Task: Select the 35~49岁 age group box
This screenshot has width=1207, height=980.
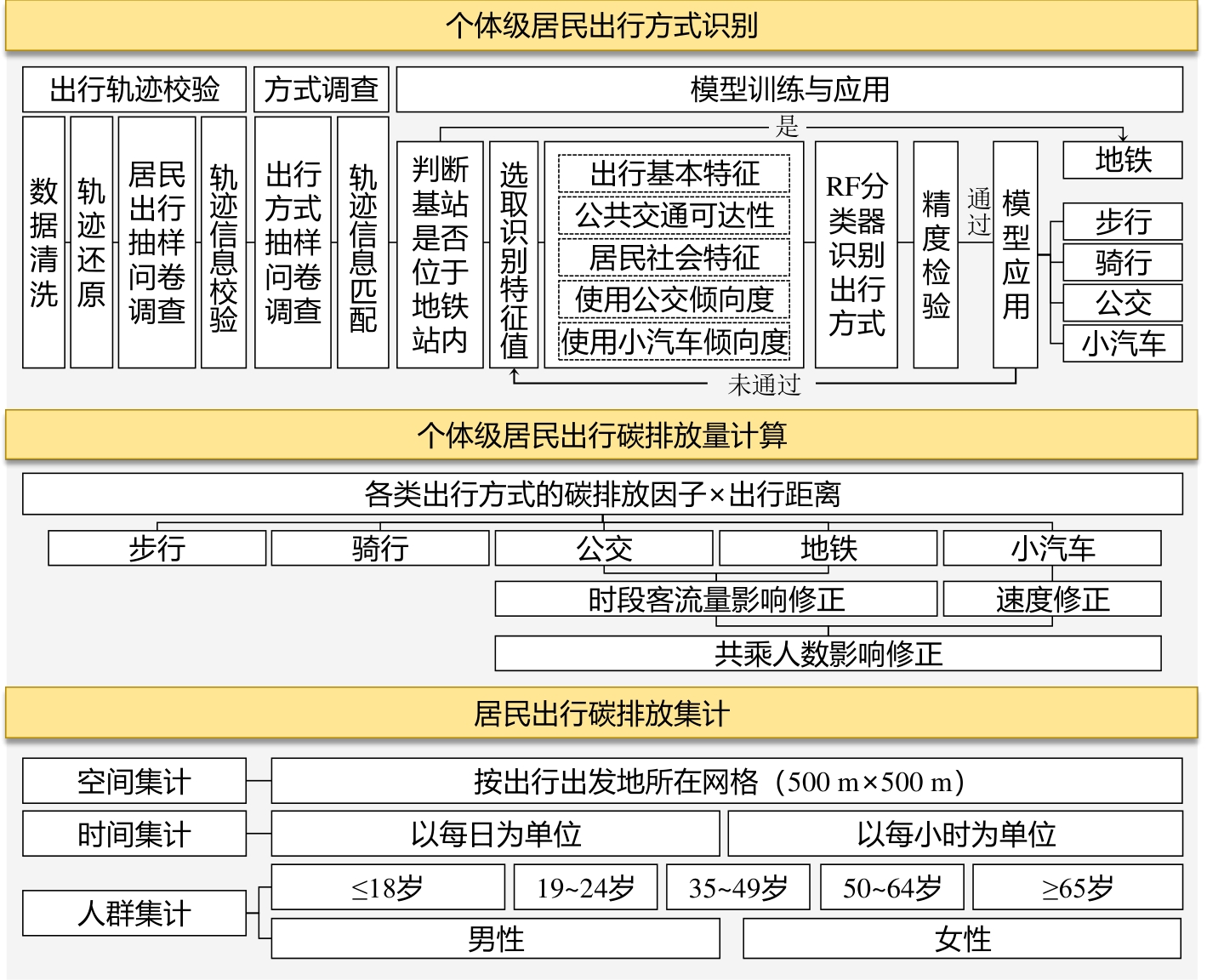Action: click(x=738, y=887)
